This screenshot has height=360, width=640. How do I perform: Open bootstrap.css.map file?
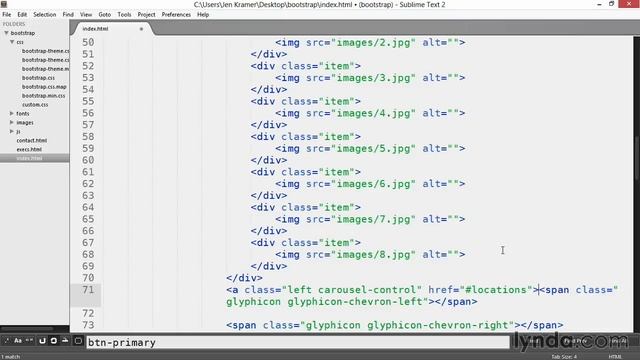pyautogui.click(x=44, y=87)
